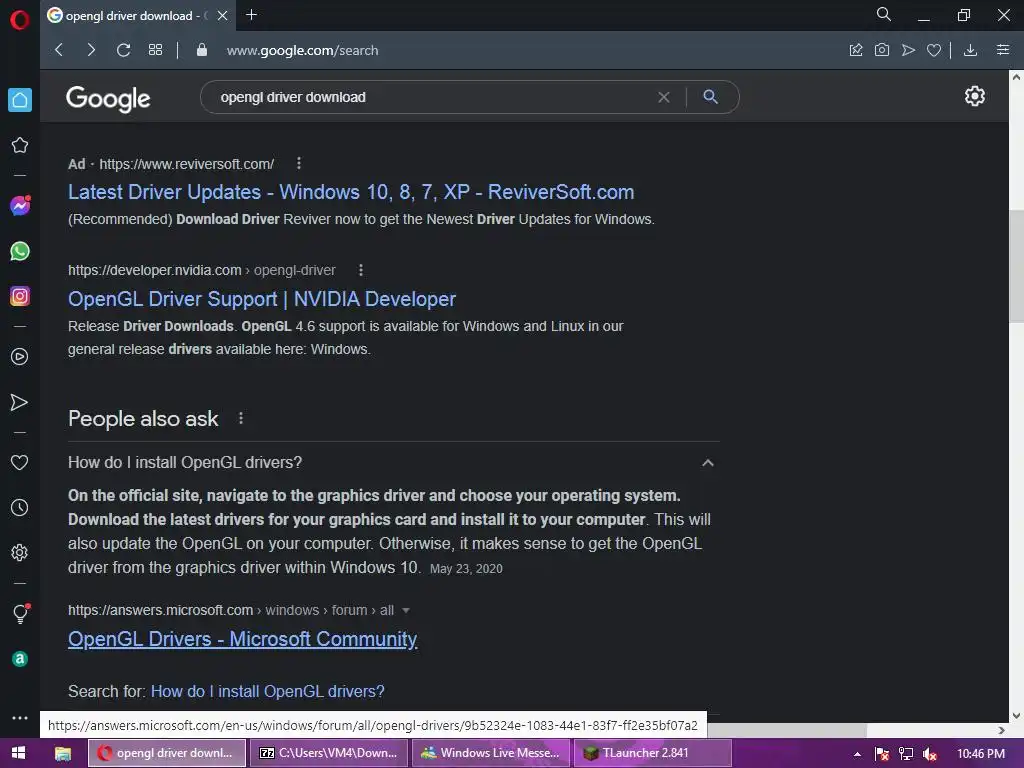Viewport: 1024px width, 768px height.
Task: Open the green 'a' sidebar extension
Action: 20,659
